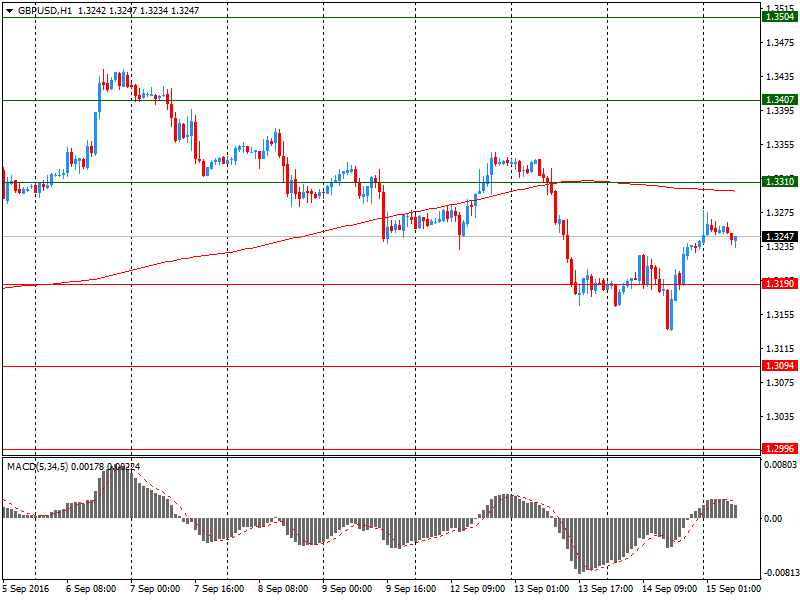Select the green 1.3407 level price tag
The image size is (800, 600).
click(x=780, y=99)
